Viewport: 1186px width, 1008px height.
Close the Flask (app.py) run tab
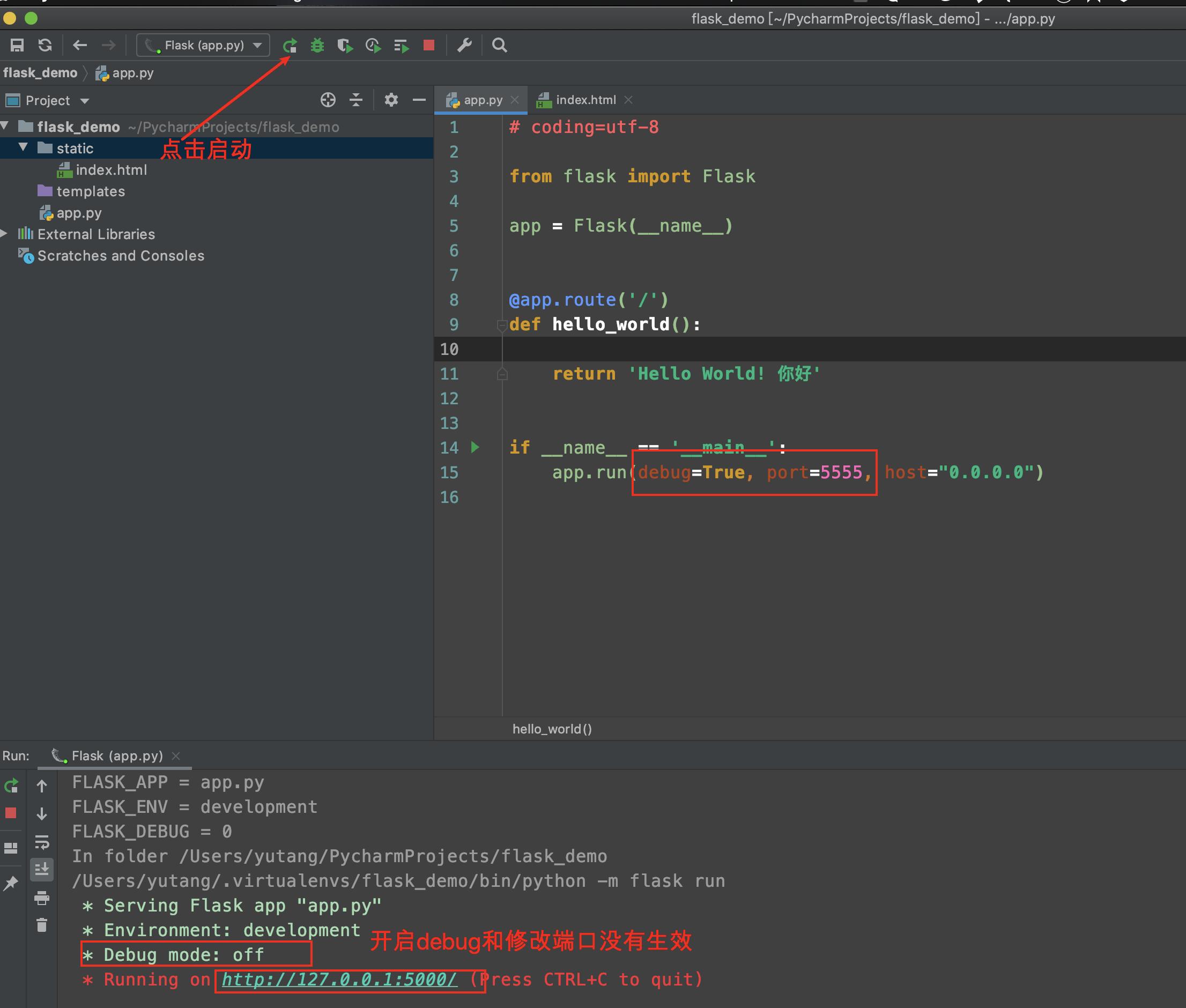(x=176, y=756)
